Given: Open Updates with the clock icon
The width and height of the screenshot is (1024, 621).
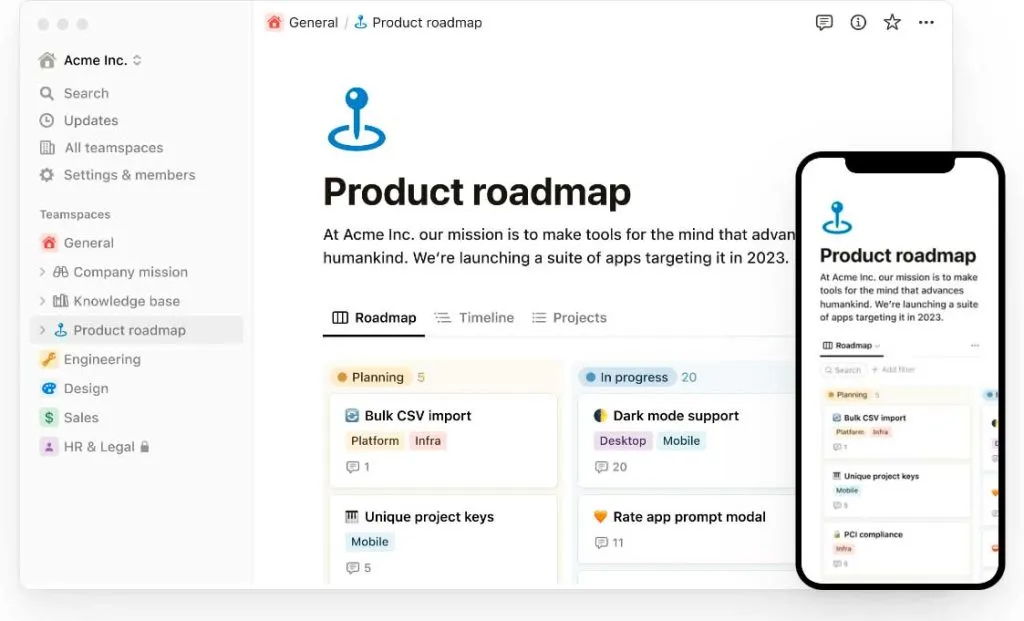Looking at the screenshot, I should click(x=46, y=121).
